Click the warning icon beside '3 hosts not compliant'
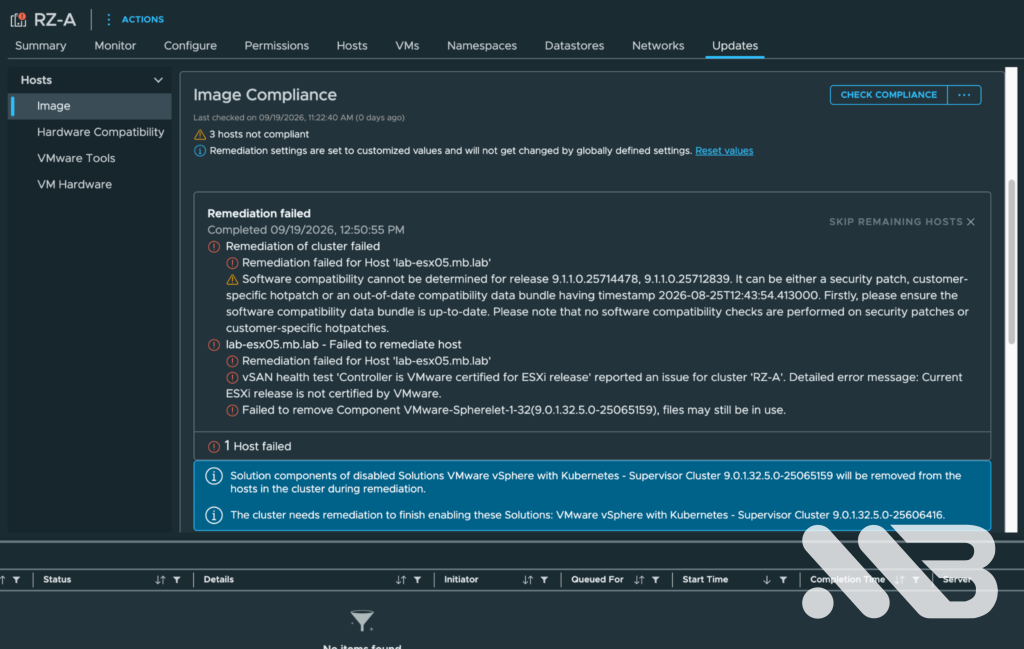The width and height of the screenshot is (1024, 649). pyautogui.click(x=200, y=135)
